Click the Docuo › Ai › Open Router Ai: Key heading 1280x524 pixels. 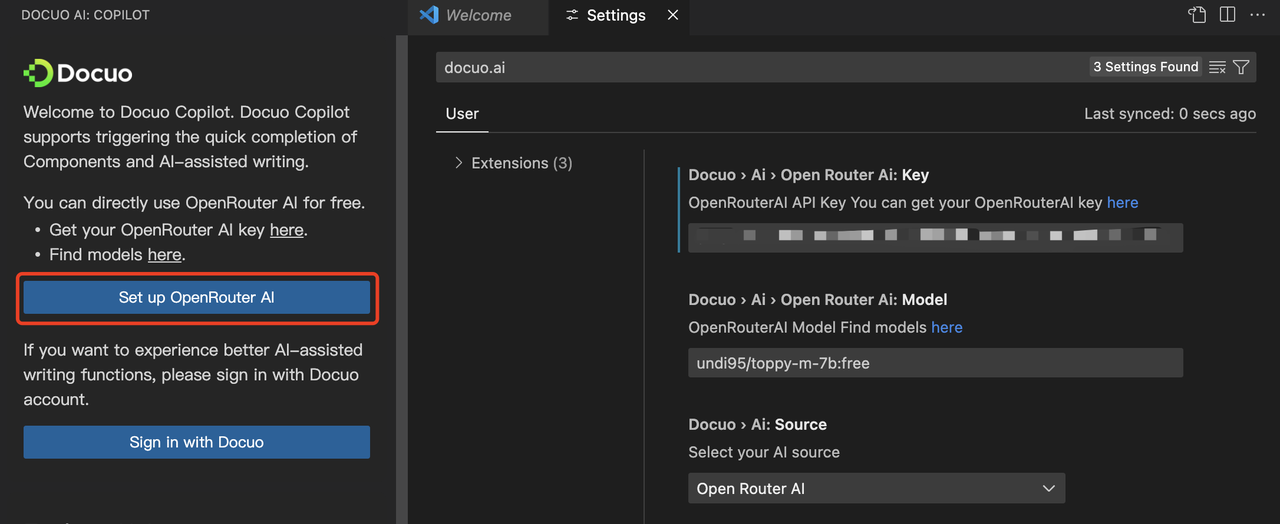[809, 175]
